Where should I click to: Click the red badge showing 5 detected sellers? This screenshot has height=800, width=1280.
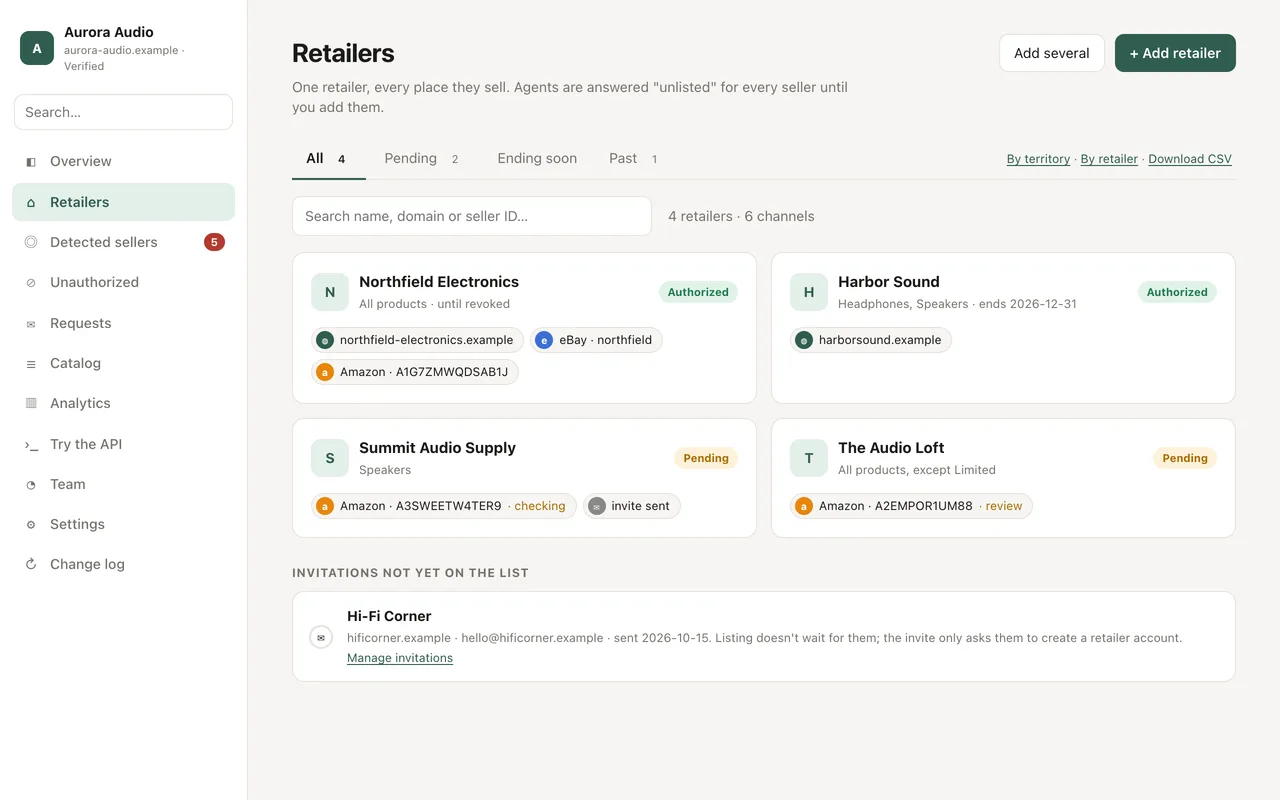[x=214, y=242]
